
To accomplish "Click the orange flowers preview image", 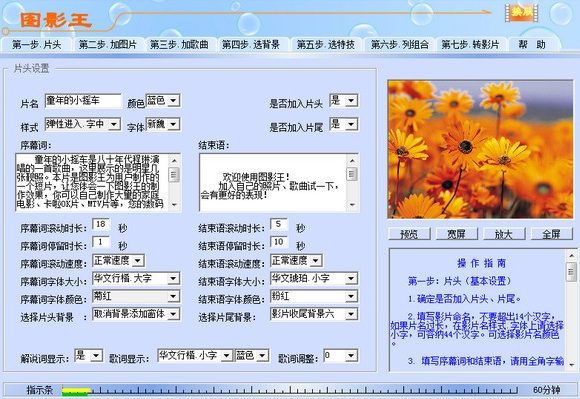I will (480, 149).
